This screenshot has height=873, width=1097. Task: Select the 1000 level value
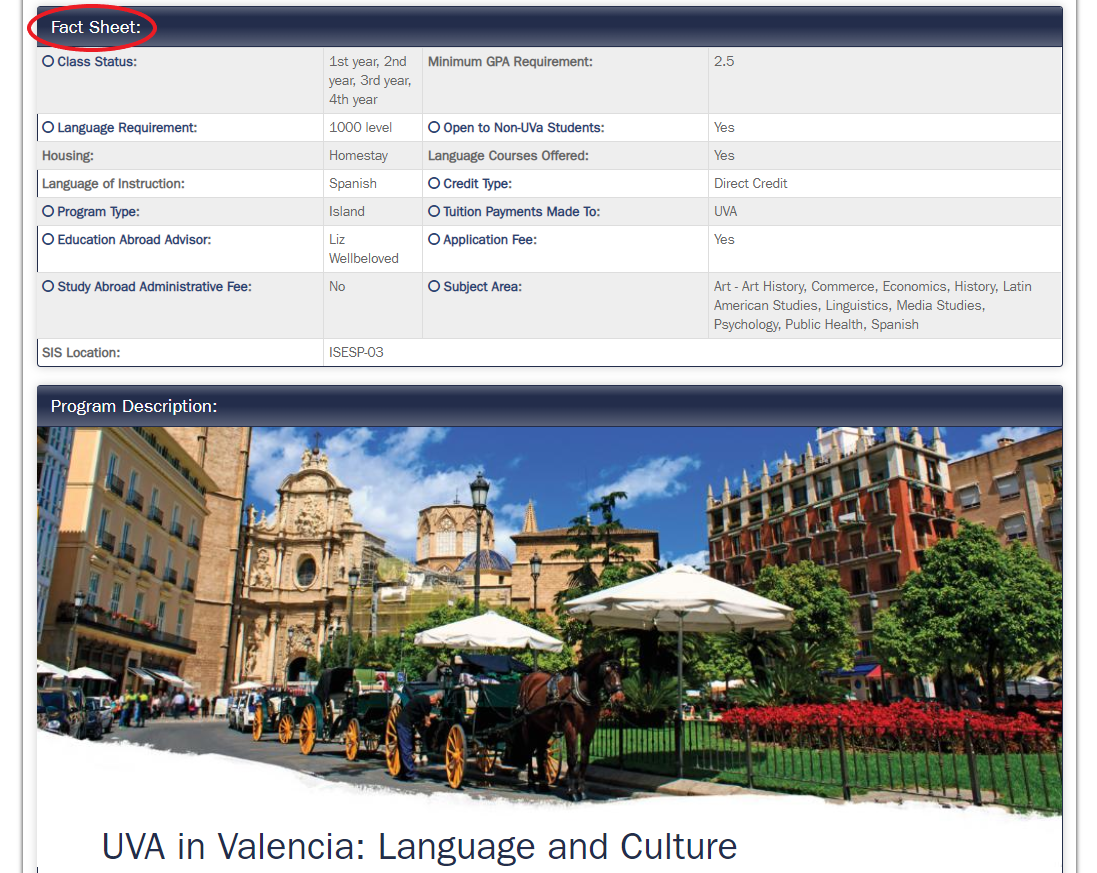pos(360,127)
